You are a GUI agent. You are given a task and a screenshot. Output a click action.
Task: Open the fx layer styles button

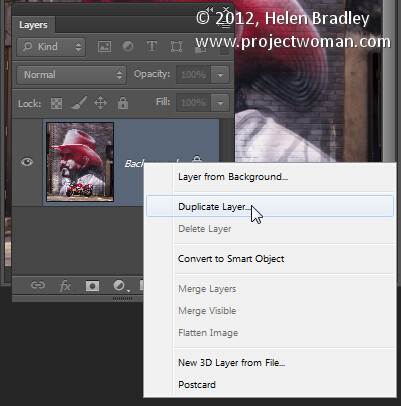point(65,286)
